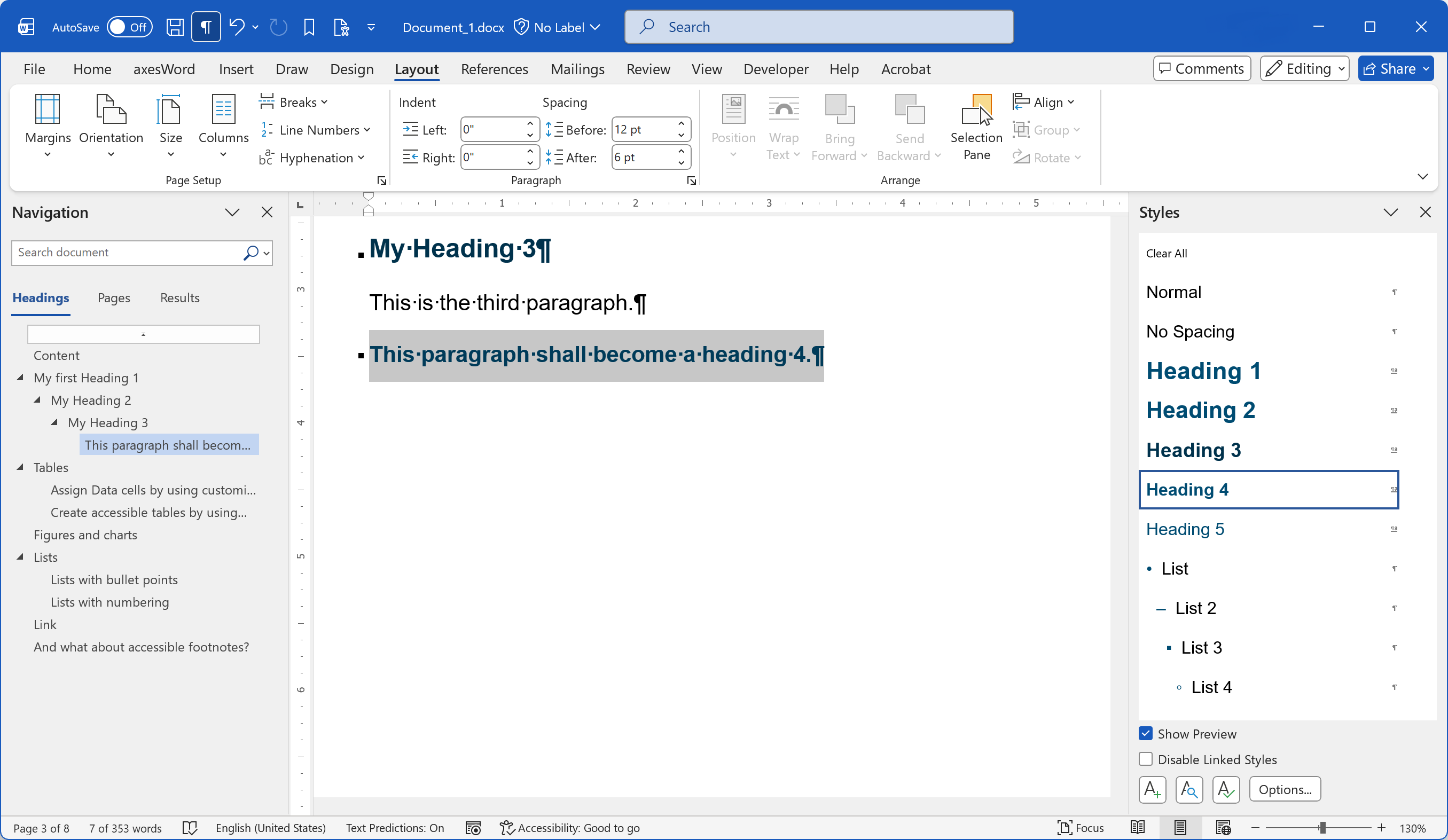
Task: Open the Selection Pane
Action: tap(976, 127)
